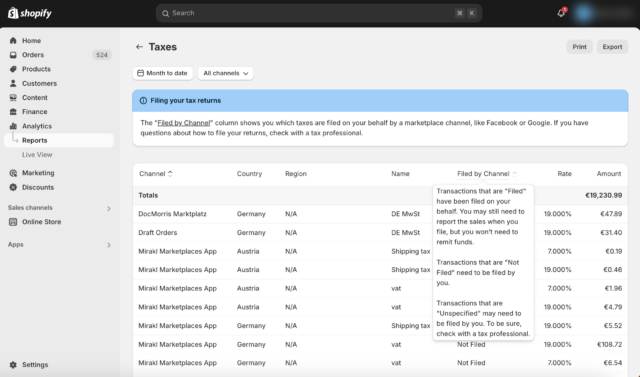Click the Filing your tax returns heading
The image size is (640, 377).
tap(186, 101)
